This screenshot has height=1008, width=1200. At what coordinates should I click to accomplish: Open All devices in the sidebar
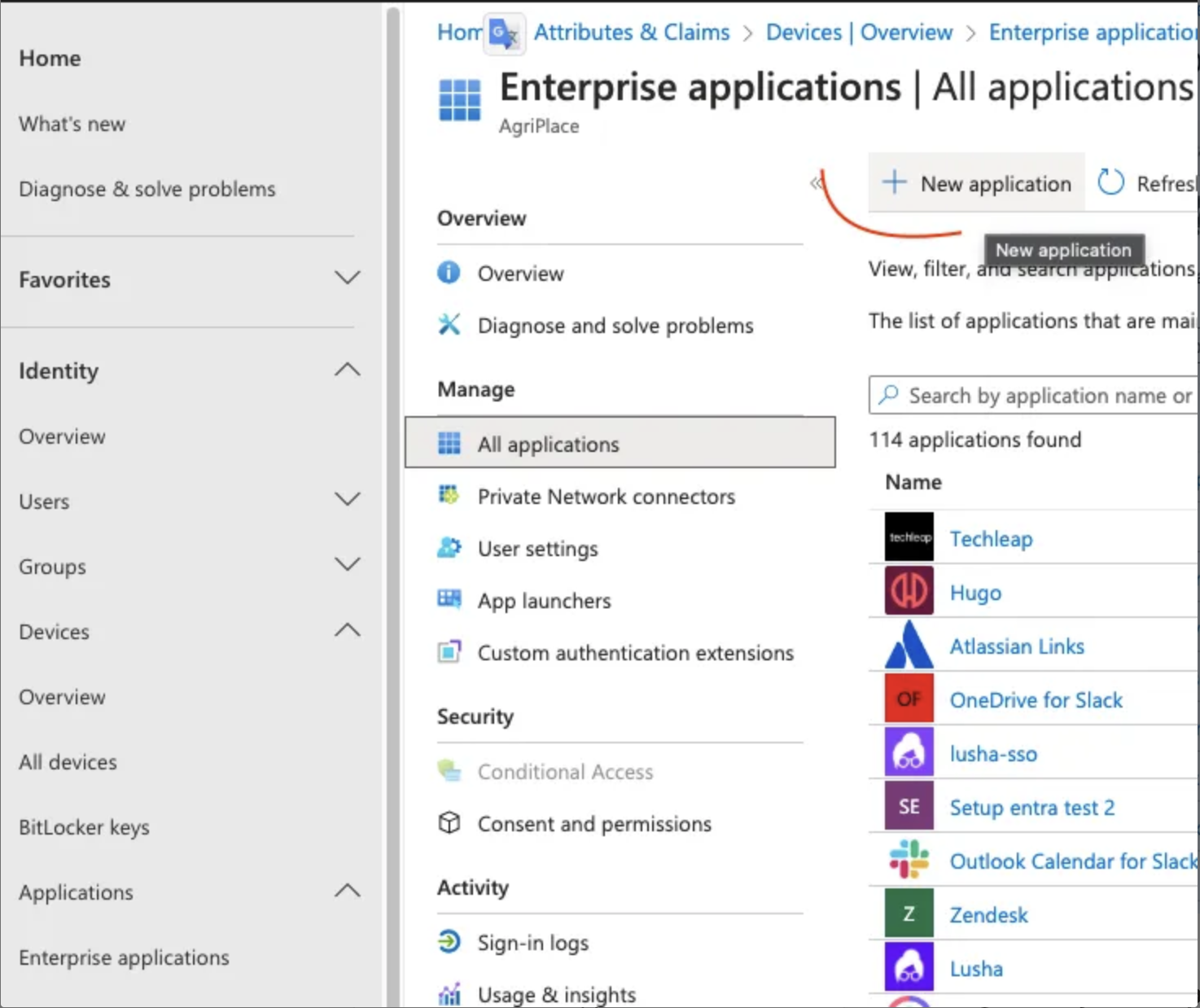pos(68,762)
